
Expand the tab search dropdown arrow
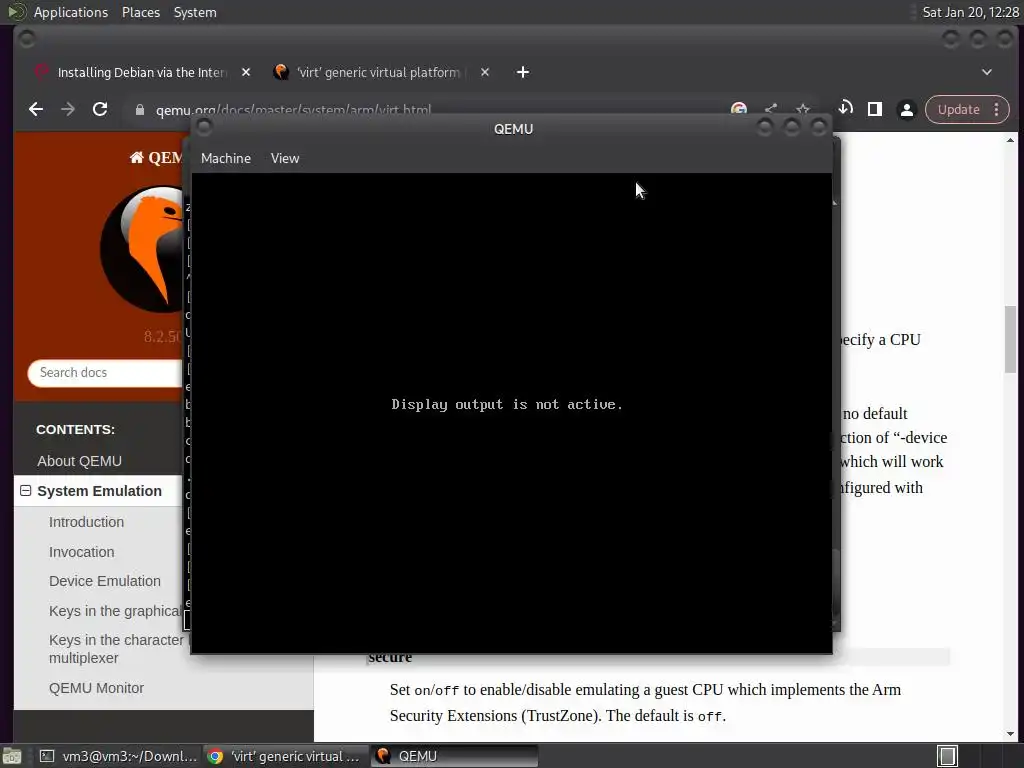tap(987, 72)
